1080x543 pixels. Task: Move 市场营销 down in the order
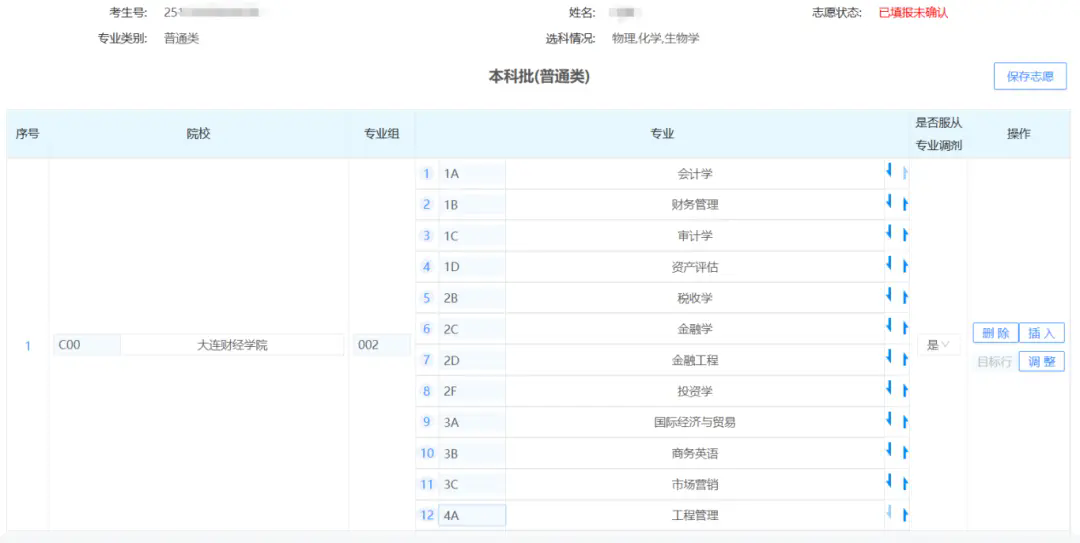(x=889, y=481)
